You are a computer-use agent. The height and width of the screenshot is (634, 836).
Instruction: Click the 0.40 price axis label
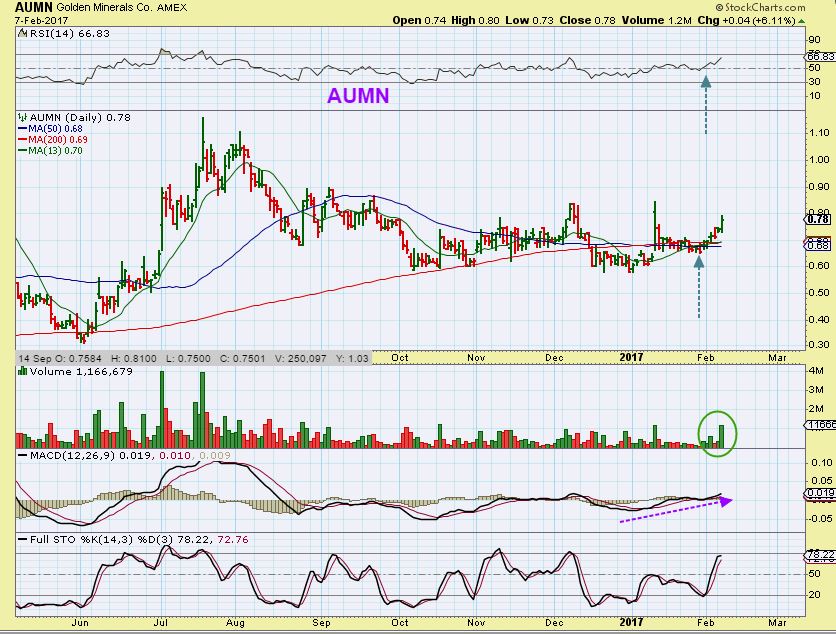coord(818,319)
